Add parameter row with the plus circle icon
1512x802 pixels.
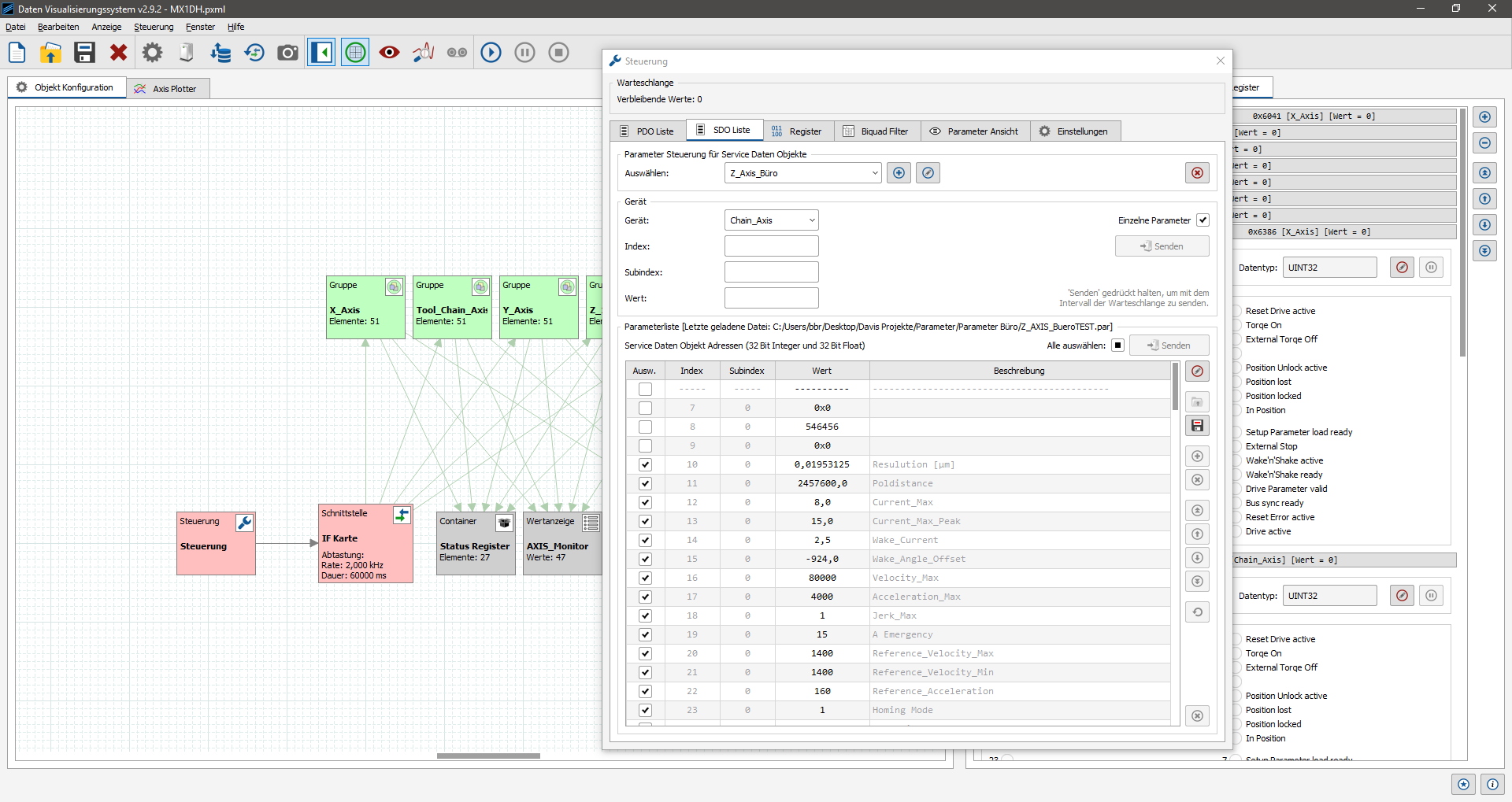[x=1197, y=456]
